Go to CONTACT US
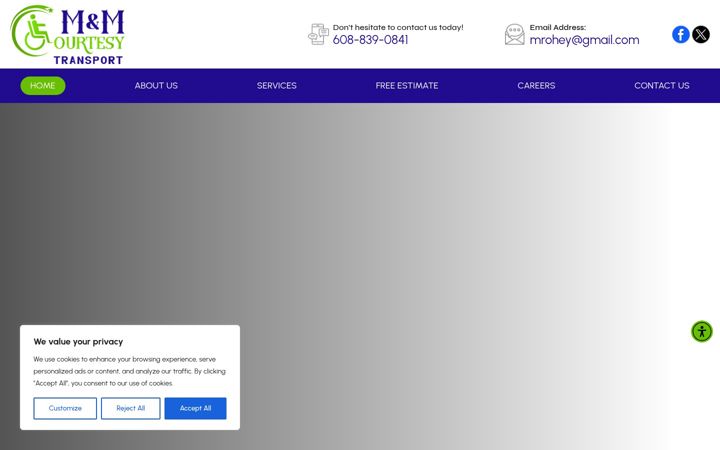Viewport: 720px width, 450px height. (662, 85)
